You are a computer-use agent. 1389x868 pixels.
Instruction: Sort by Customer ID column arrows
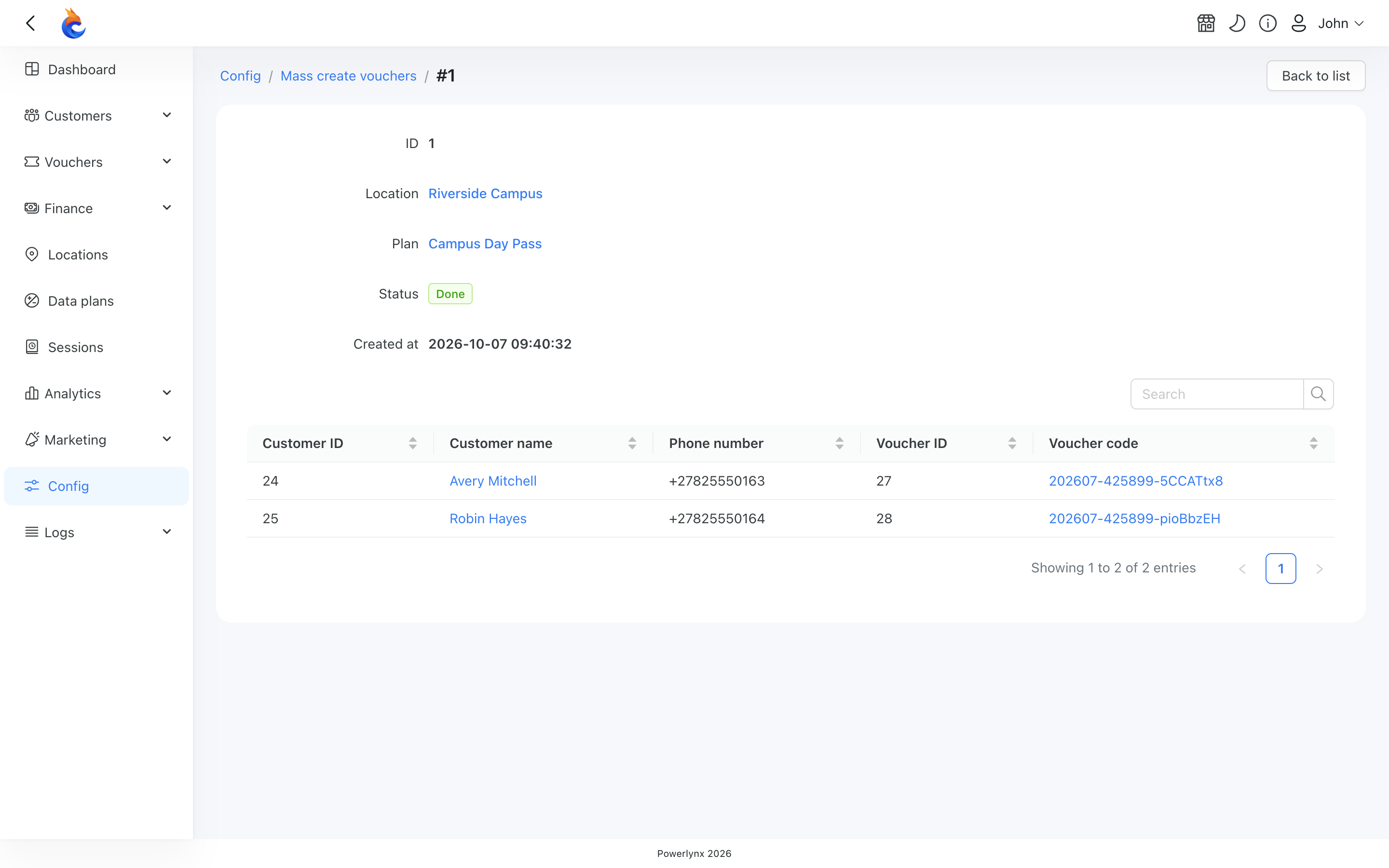(x=413, y=443)
